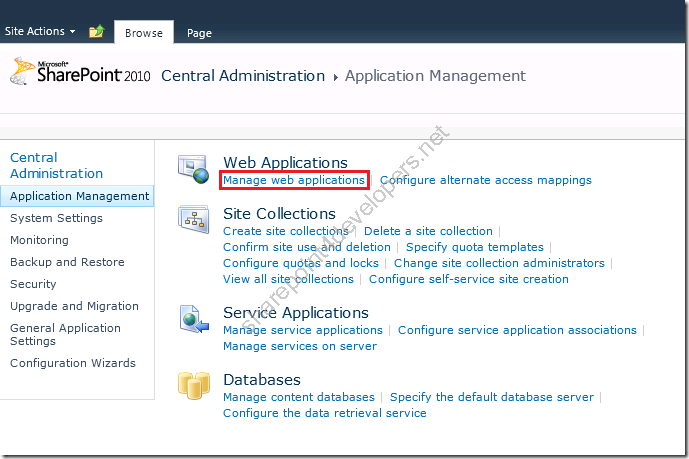Open Central Administration breadcrumb link
The image size is (689, 459).
[243, 76]
